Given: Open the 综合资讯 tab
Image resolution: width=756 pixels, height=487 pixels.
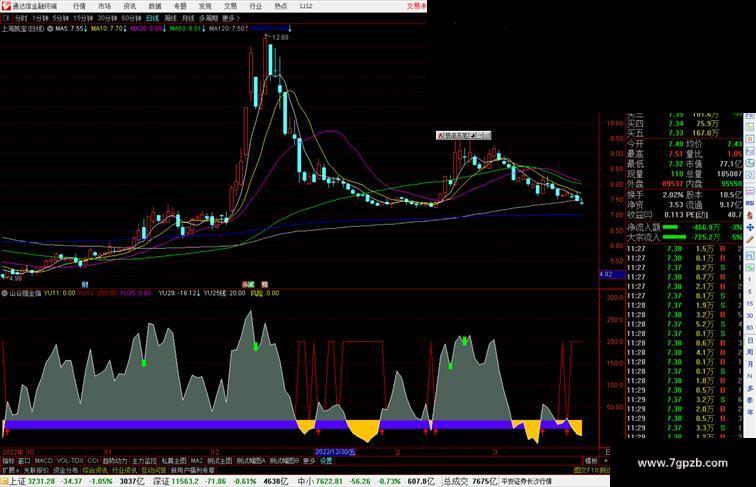Looking at the screenshot, I should (95, 470).
